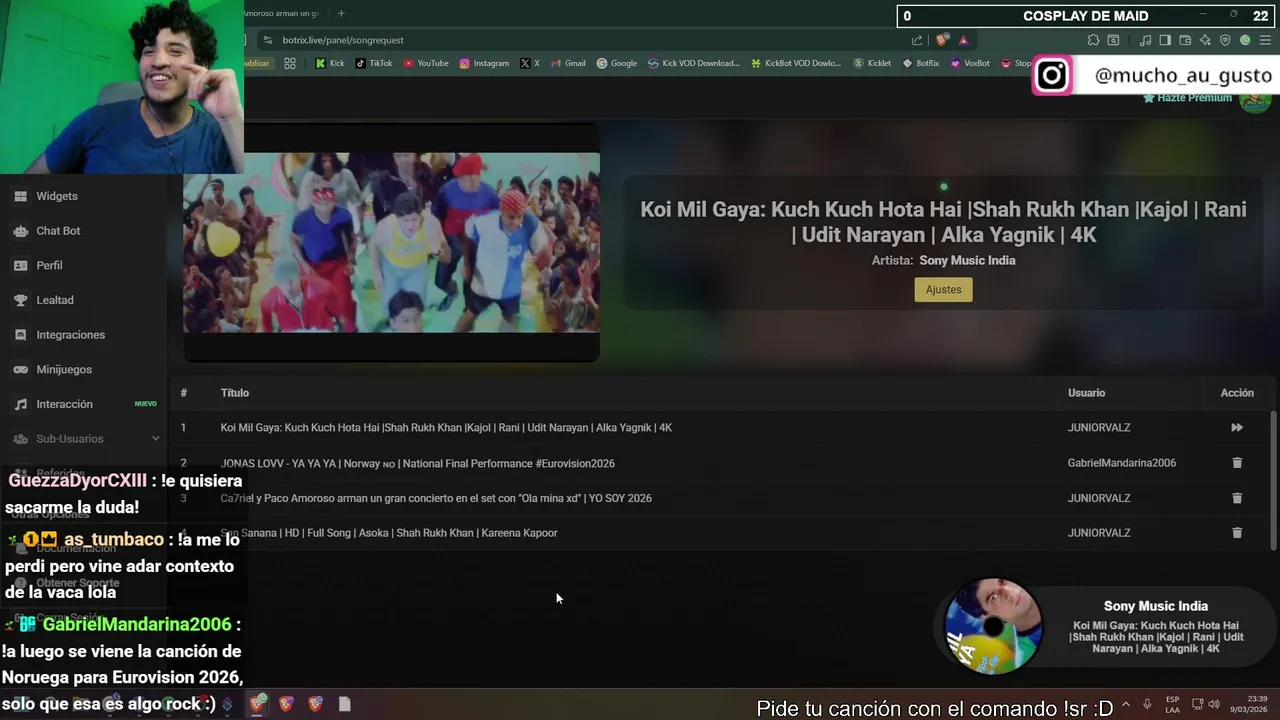Click Brave browser icon in taskbar
Image resolution: width=1280 pixels, height=720 pixels.
pos(257,704)
